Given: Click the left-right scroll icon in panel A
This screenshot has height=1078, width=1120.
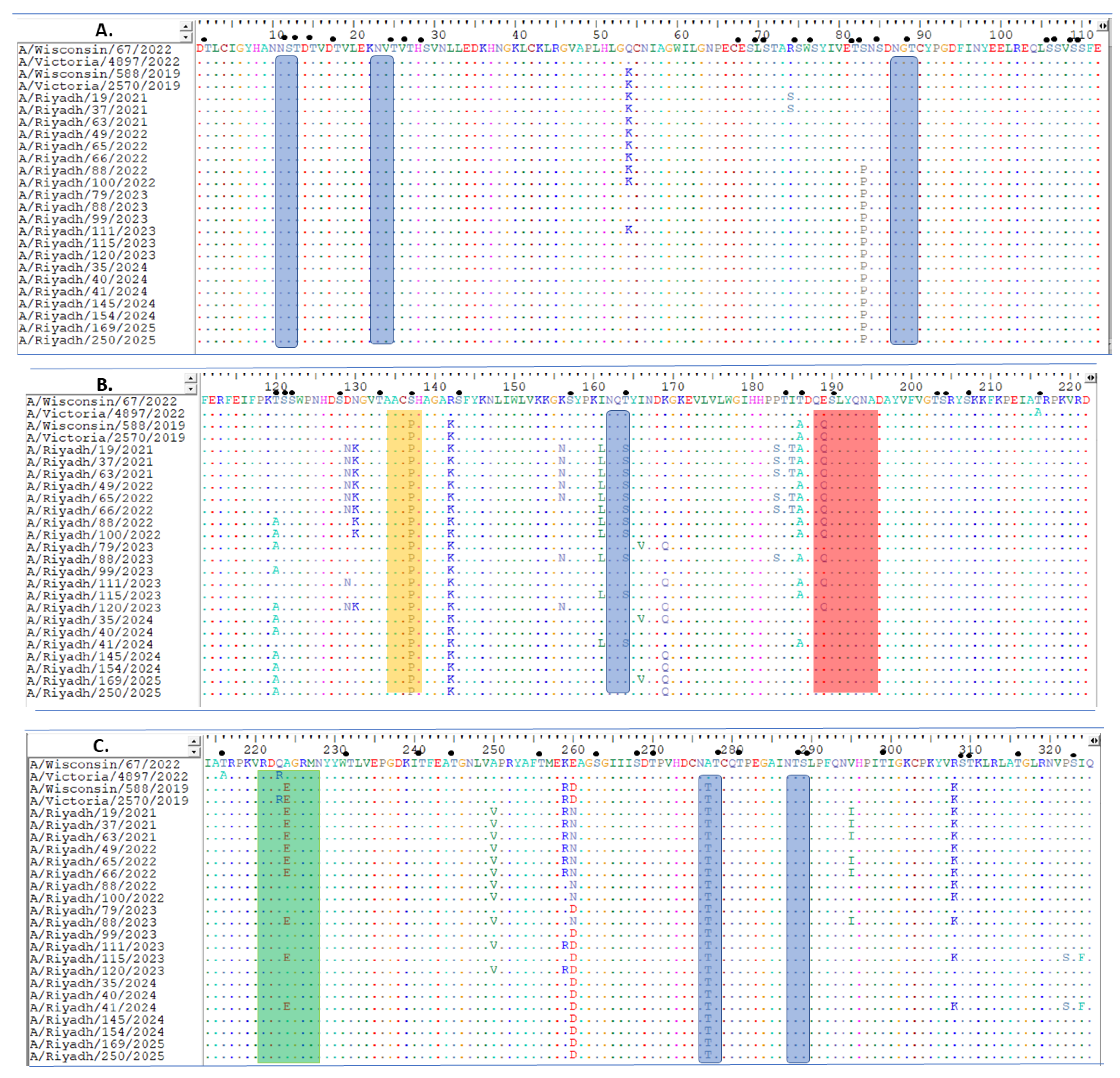Looking at the screenshot, I should (x=1103, y=26).
